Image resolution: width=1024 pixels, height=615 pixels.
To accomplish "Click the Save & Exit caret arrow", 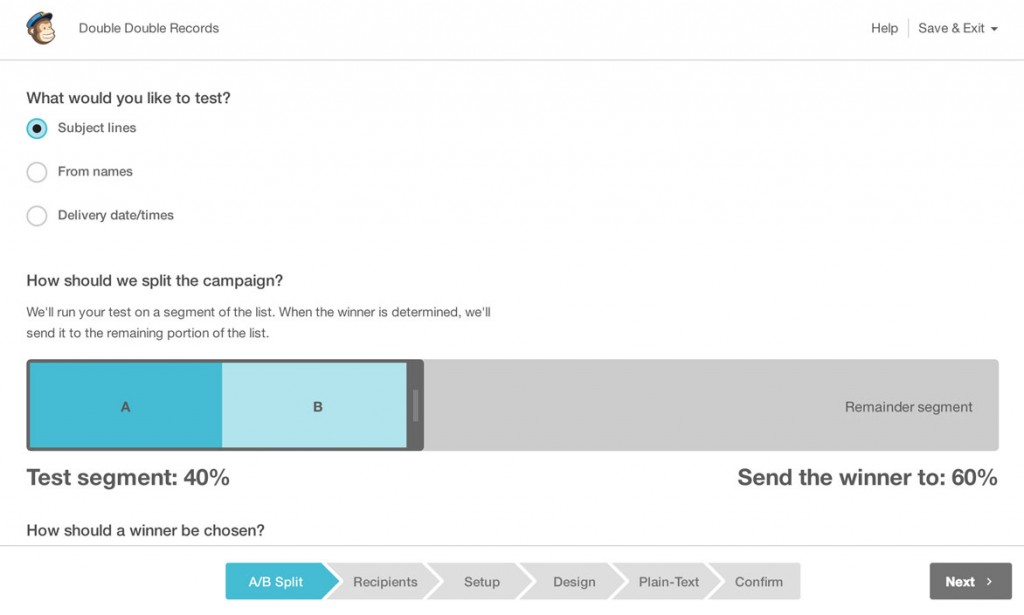I will 994,29.
